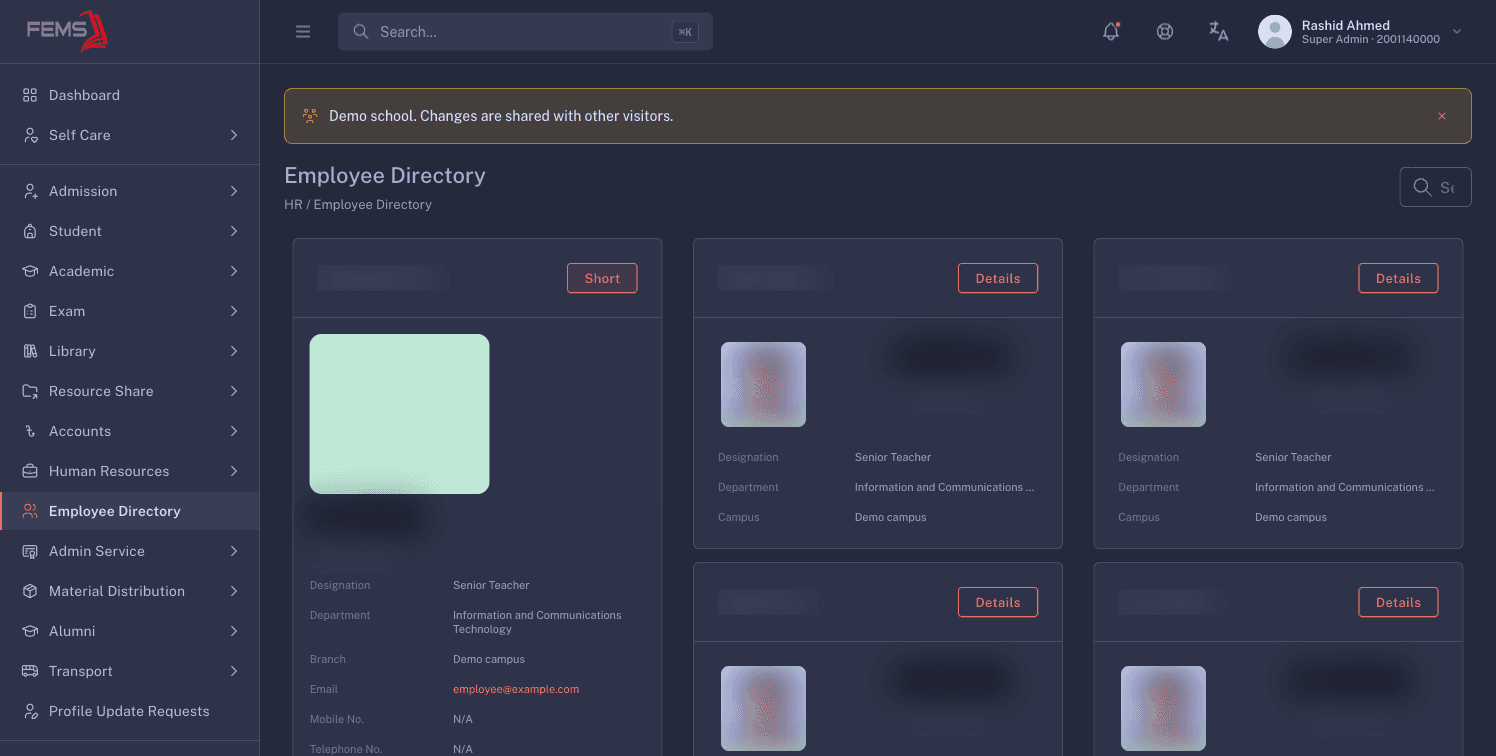Open Employee Directory menu item

(x=130, y=511)
